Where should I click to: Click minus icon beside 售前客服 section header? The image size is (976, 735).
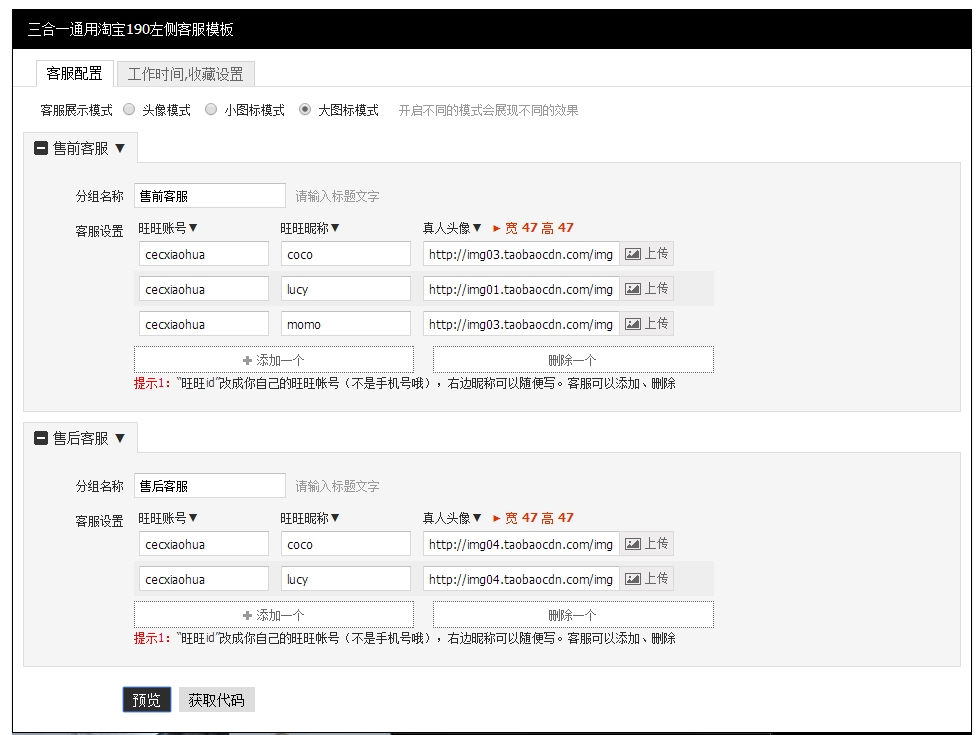coord(41,148)
